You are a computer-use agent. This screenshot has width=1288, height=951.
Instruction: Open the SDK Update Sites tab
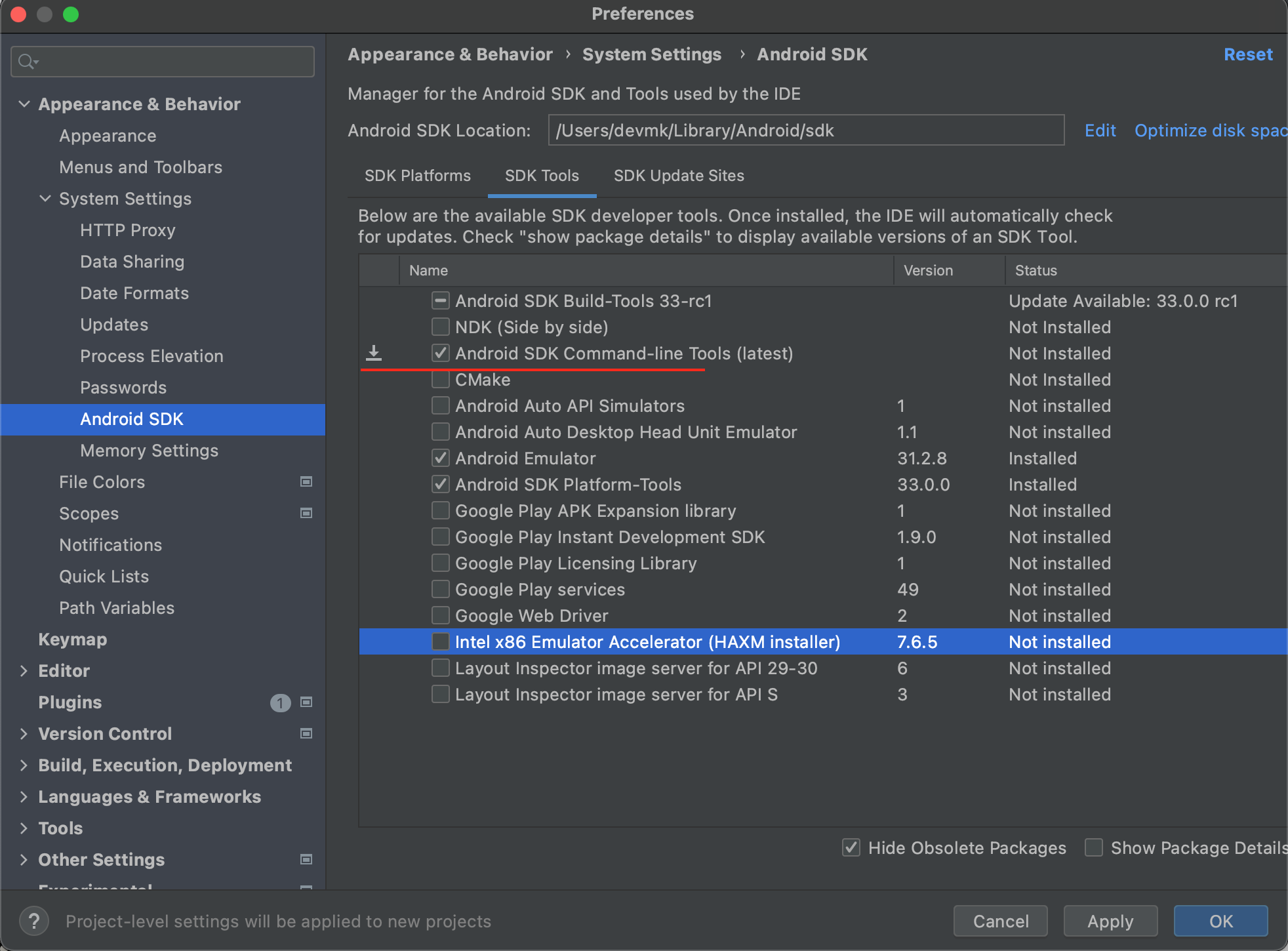(679, 176)
